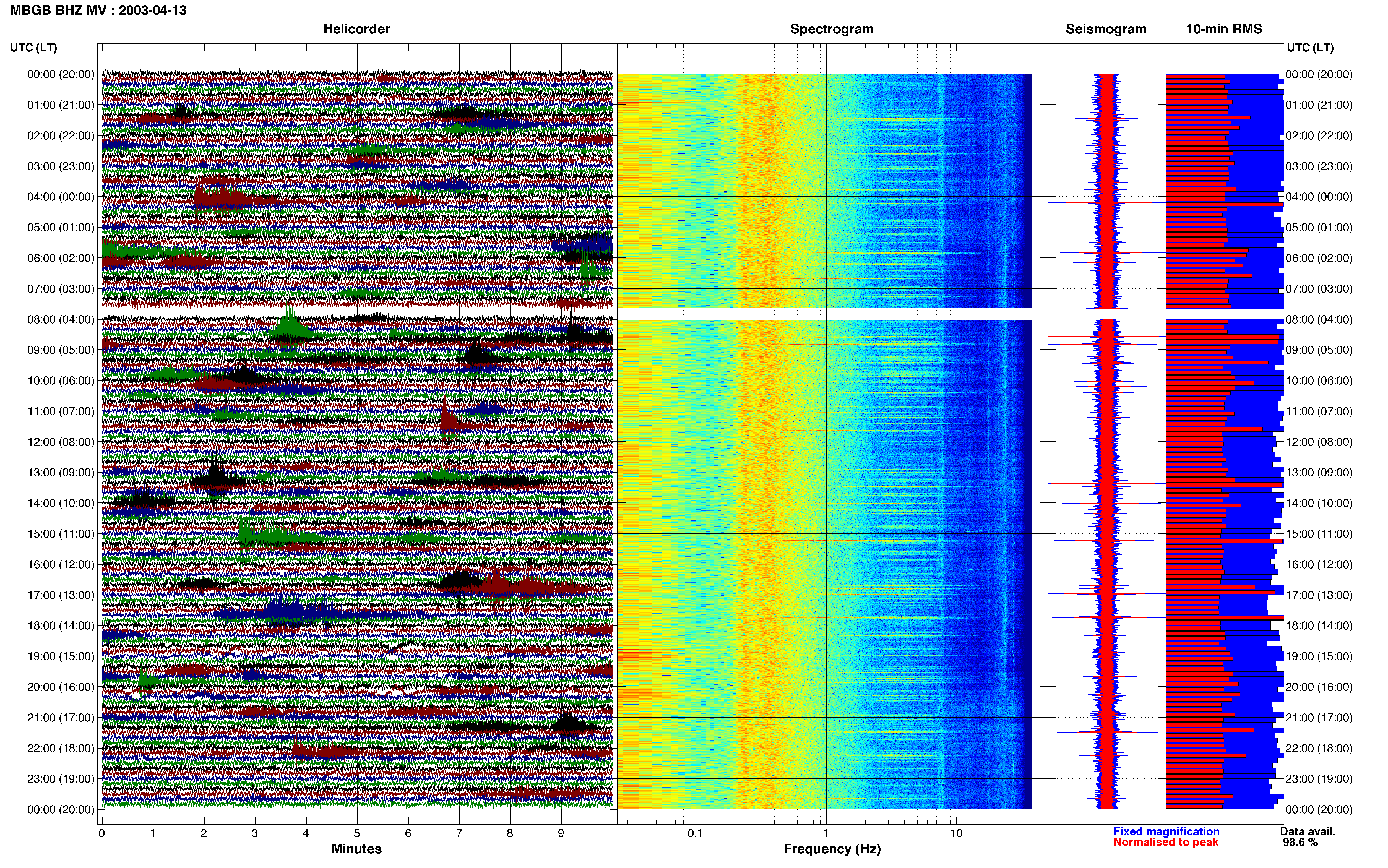This screenshot has height=868, width=1388.
Task: Click 23:00 (19:00) label beside RMS panel
Action: 1319,779
